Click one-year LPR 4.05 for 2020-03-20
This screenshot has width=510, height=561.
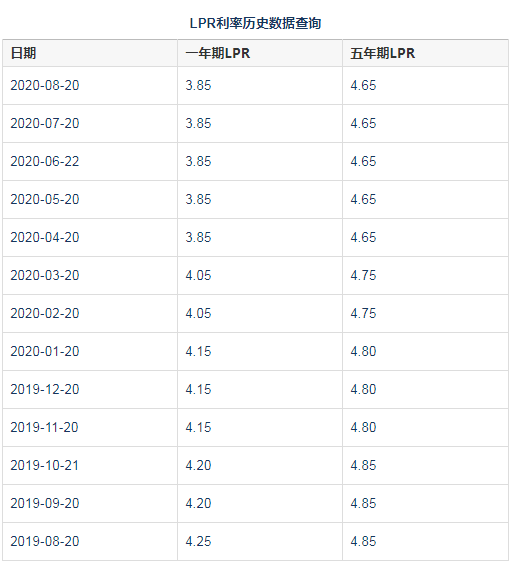click(198, 275)
